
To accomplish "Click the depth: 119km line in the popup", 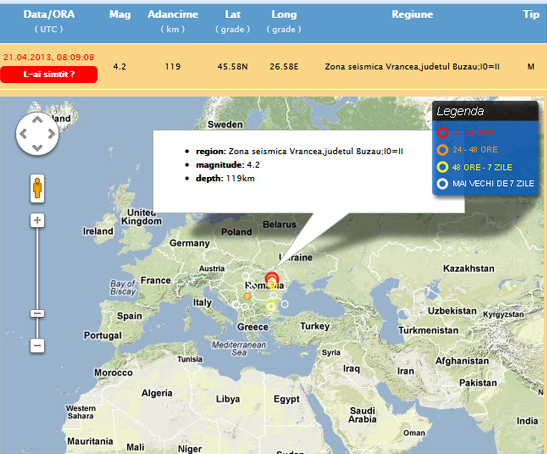I will pyautogui.click(x=225, y=179).
